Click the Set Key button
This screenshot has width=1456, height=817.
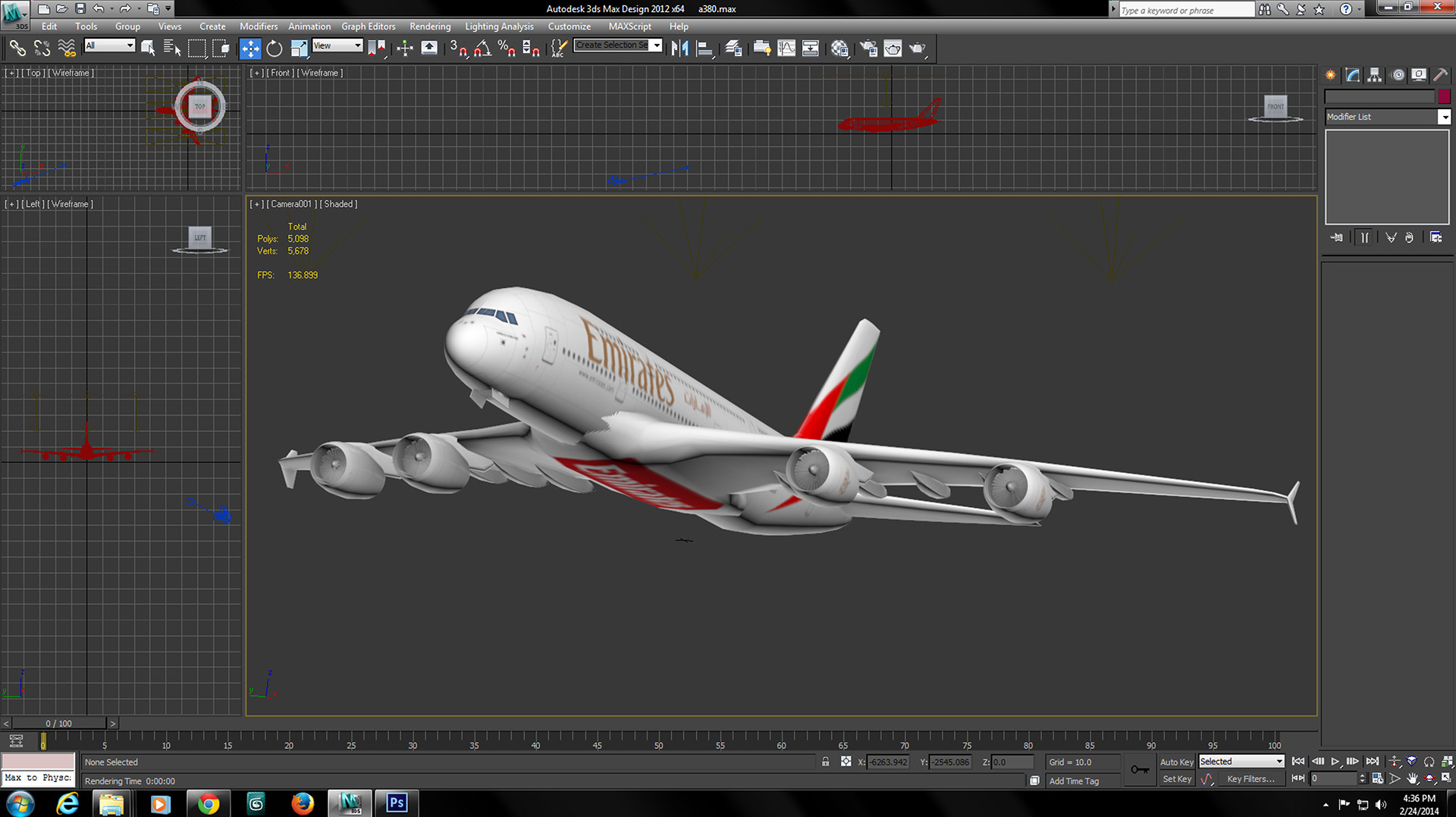tap(1177, 779)
